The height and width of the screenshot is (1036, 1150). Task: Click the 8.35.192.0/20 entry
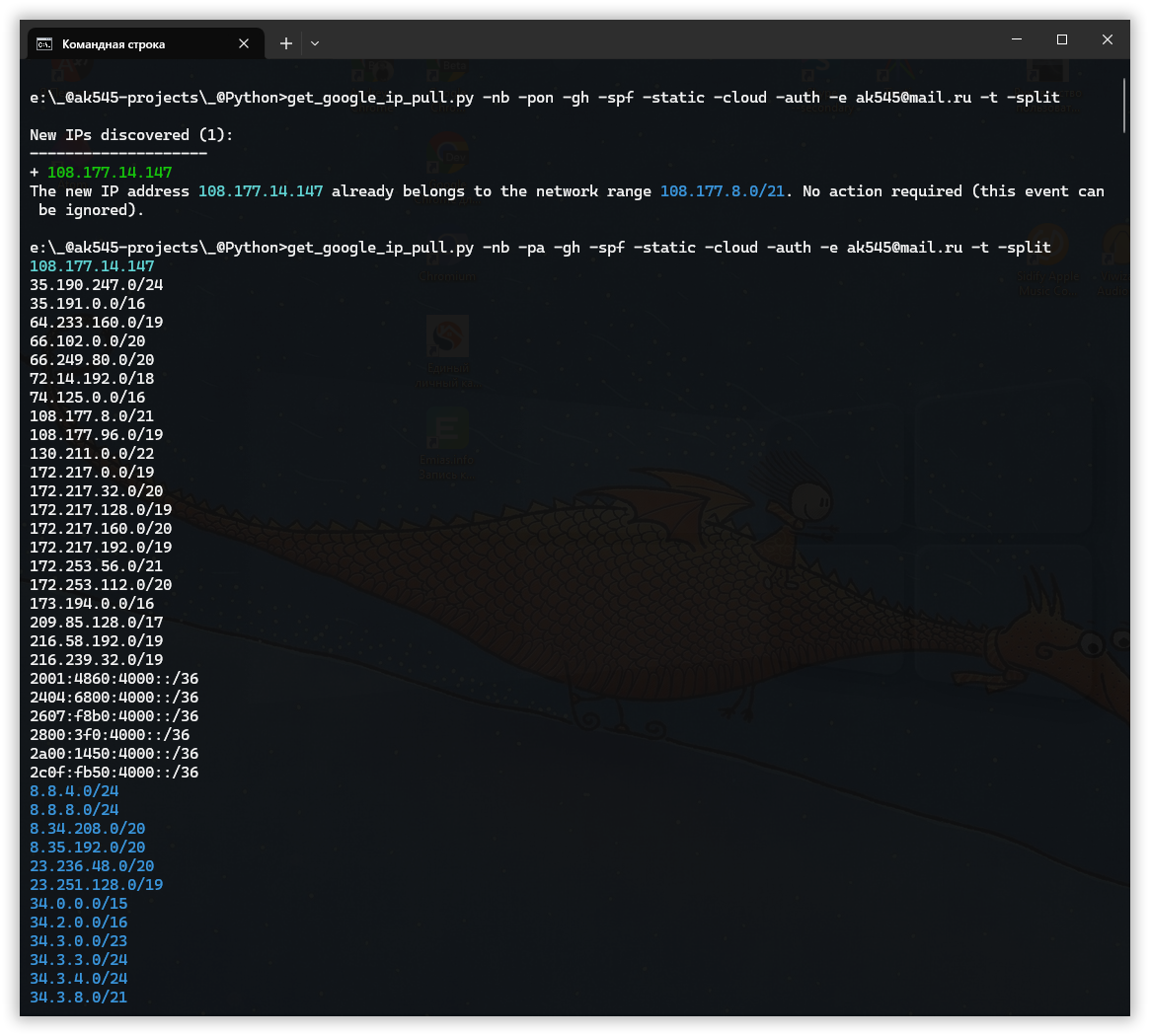87,848
